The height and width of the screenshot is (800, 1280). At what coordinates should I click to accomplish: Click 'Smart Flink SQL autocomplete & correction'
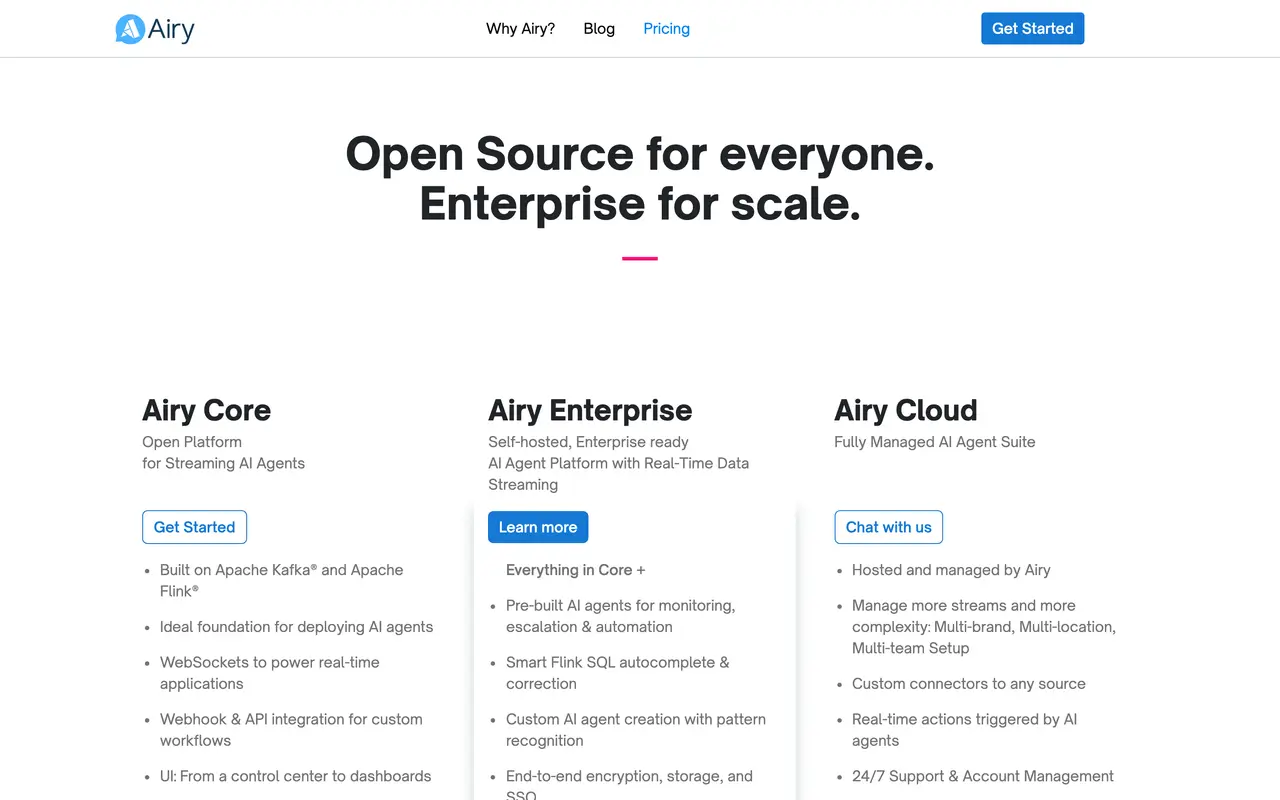tap(617, 673)
